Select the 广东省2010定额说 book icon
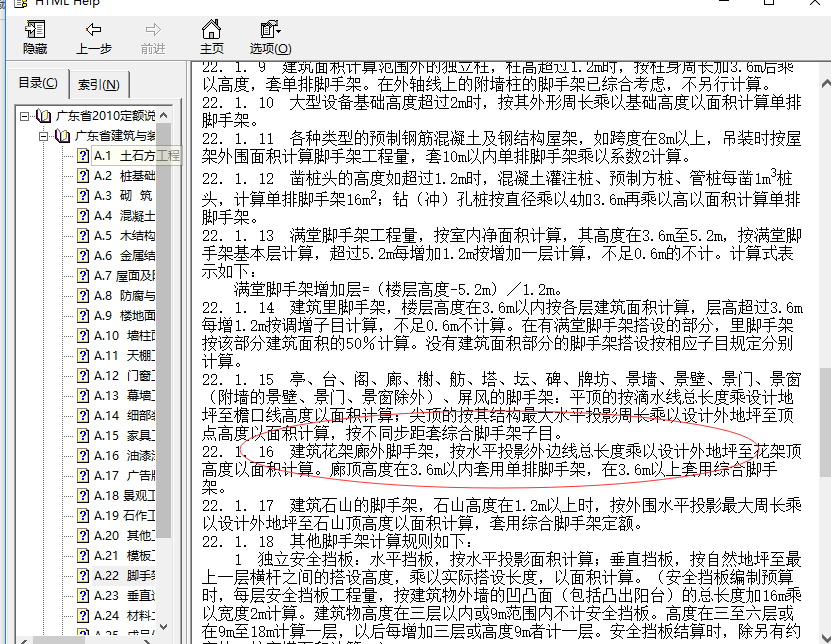 43,116
